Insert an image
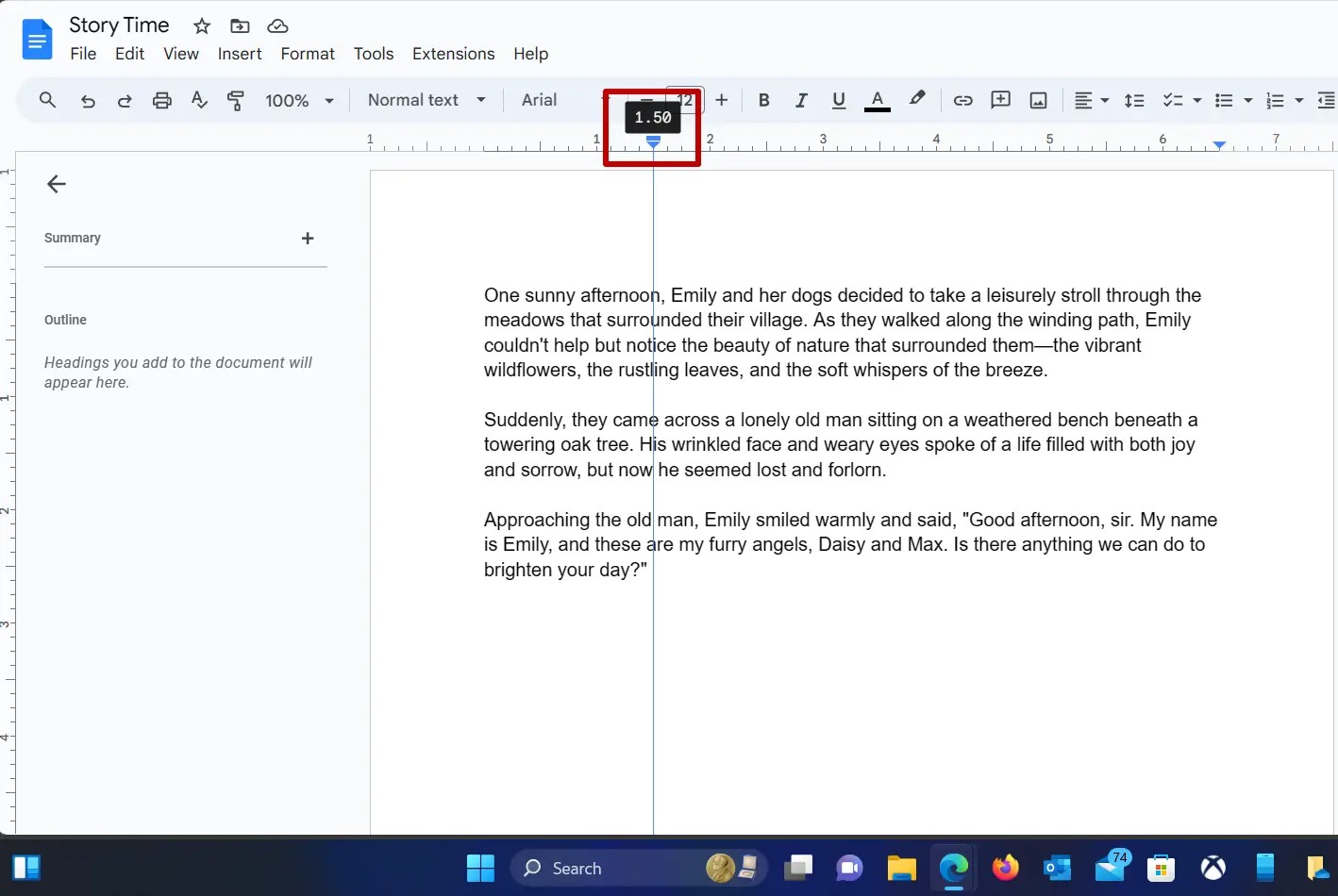1338x896 pixels. (1038, 100)
